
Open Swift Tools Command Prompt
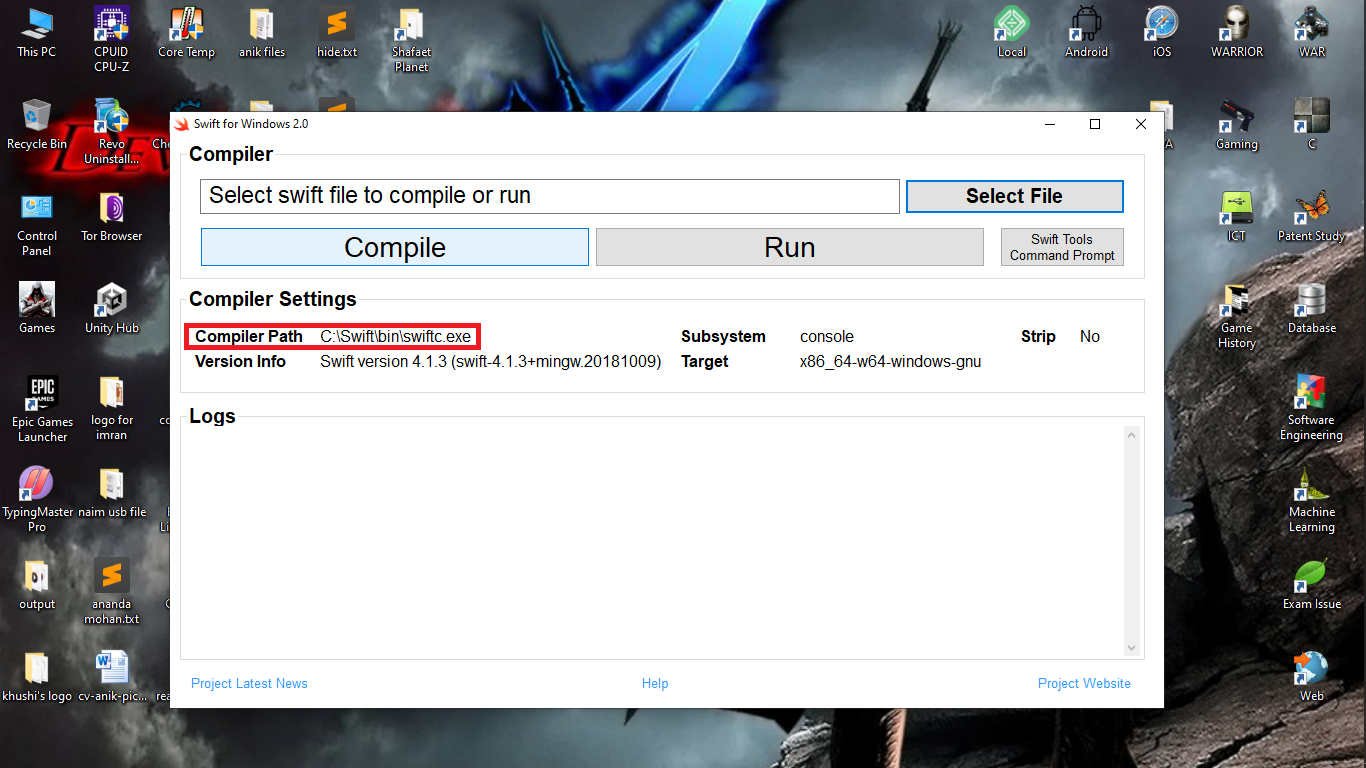pos(1062,247)
